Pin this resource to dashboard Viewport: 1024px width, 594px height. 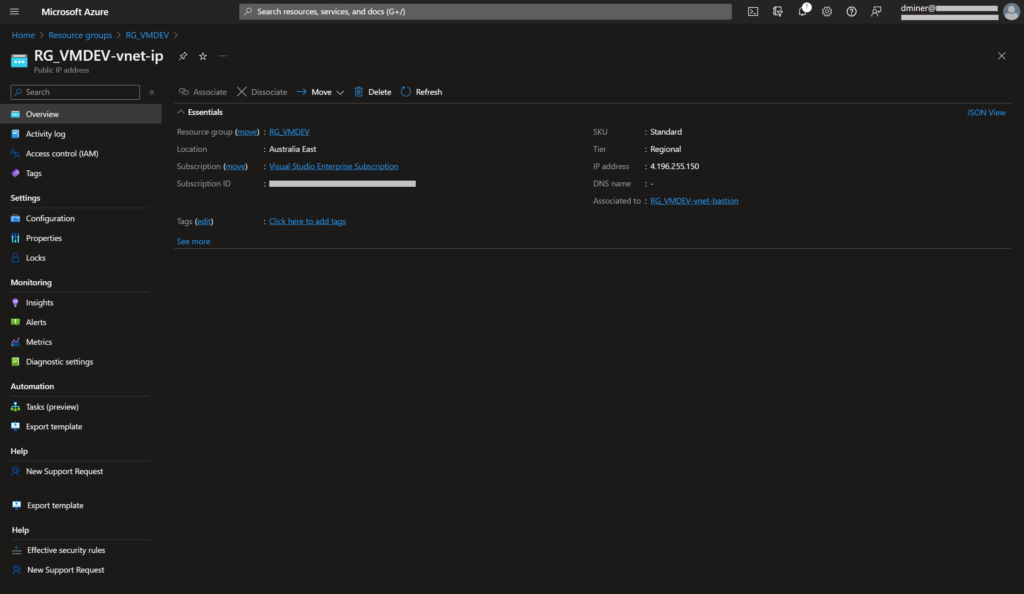pos(183,56)
